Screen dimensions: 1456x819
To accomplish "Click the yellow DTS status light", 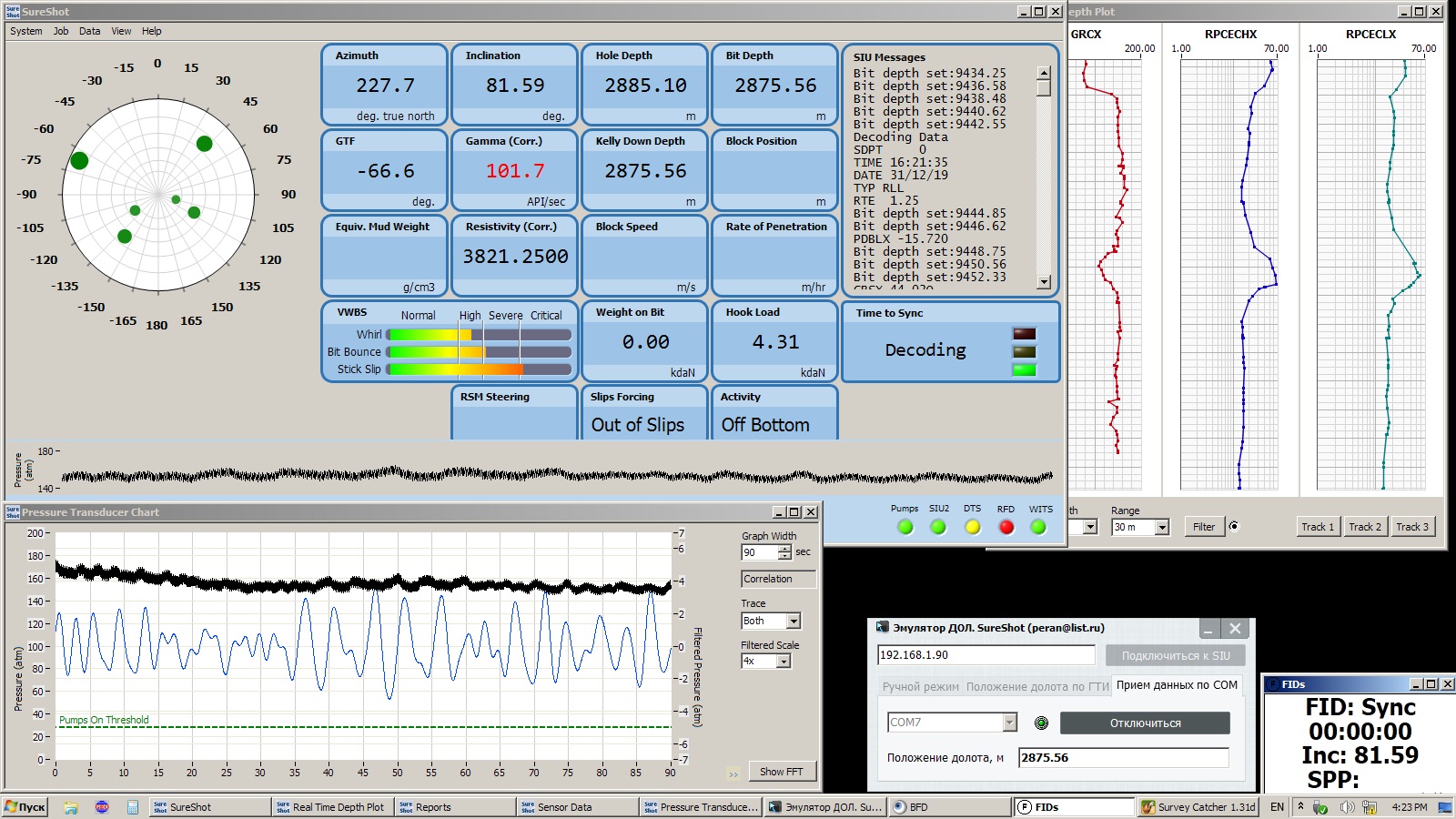I will [x=972, y=527].
